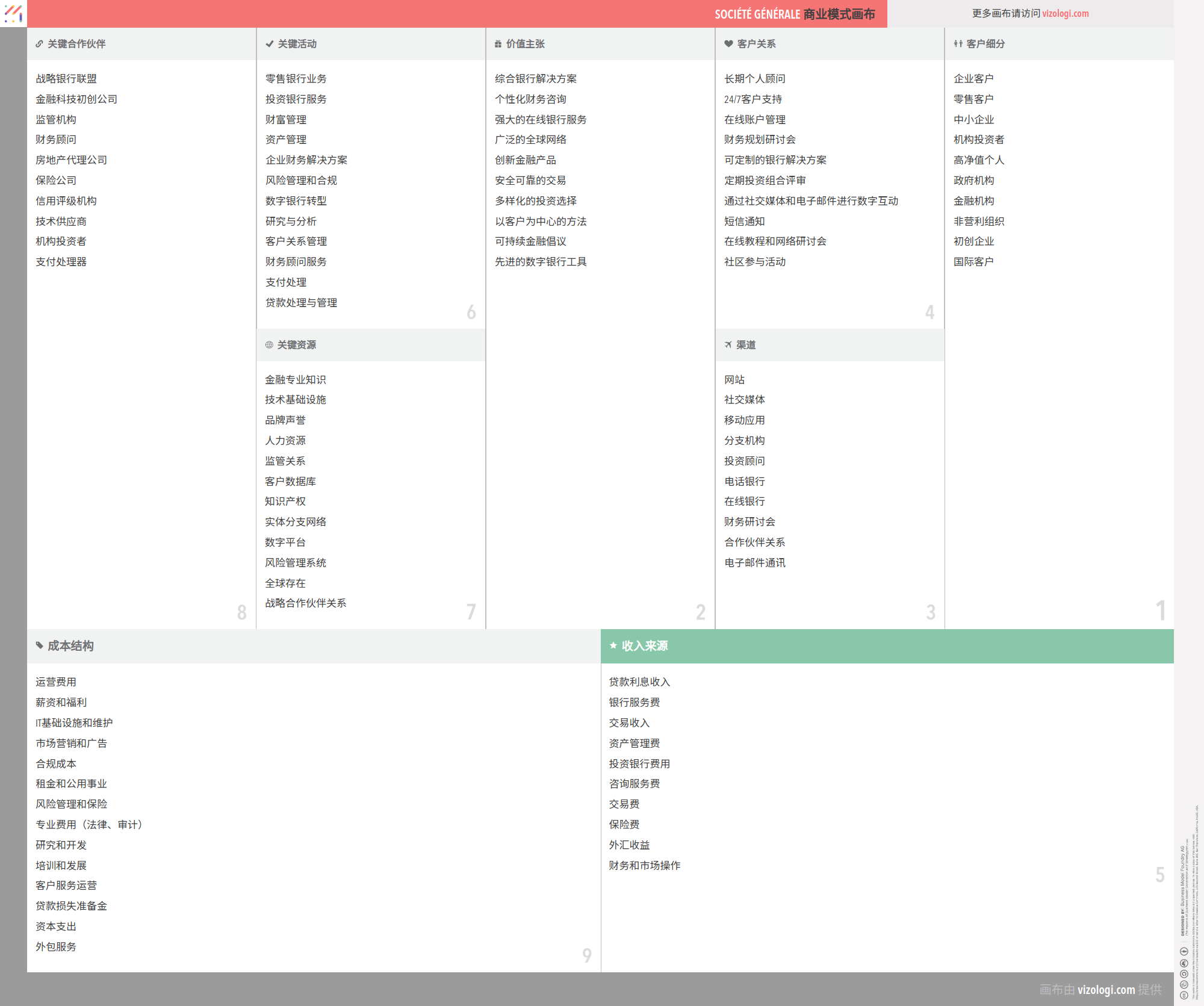The height and width of the screenshot is (1006, 1204).
Task: Click the heart icon beside 客户关系
Action: (x=728, y=44)
